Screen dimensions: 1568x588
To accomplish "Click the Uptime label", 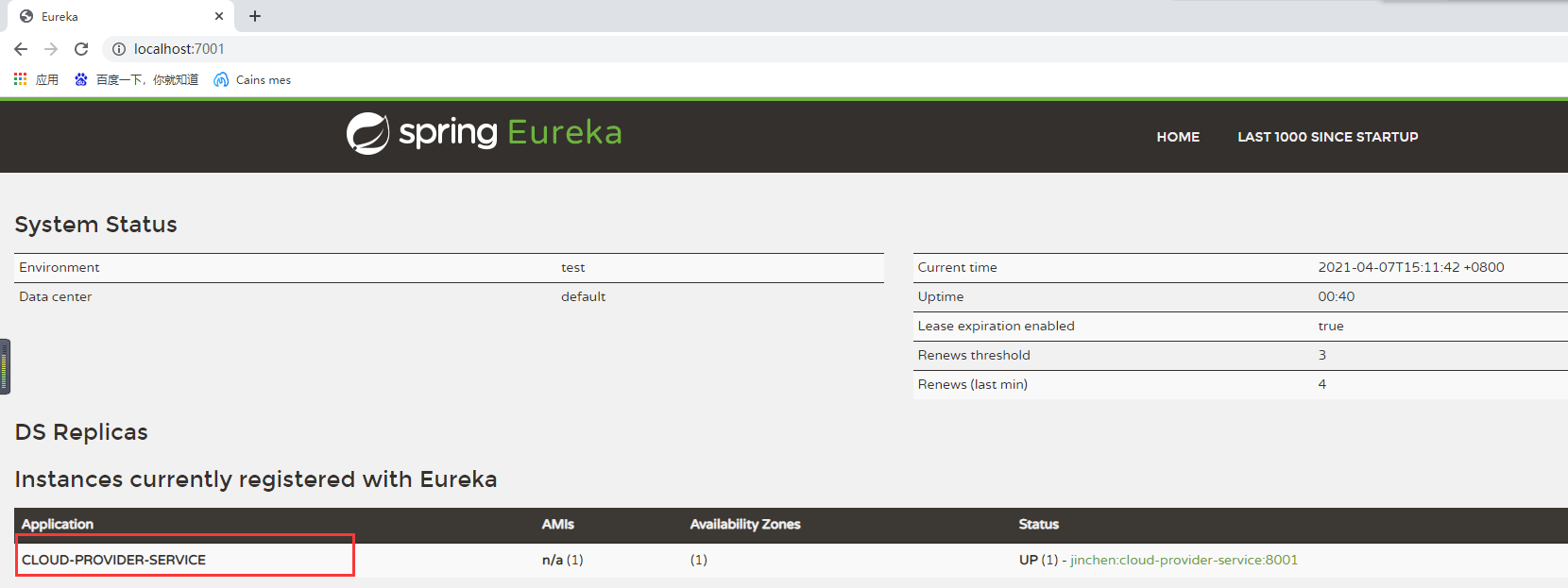I will coord(941,296).
